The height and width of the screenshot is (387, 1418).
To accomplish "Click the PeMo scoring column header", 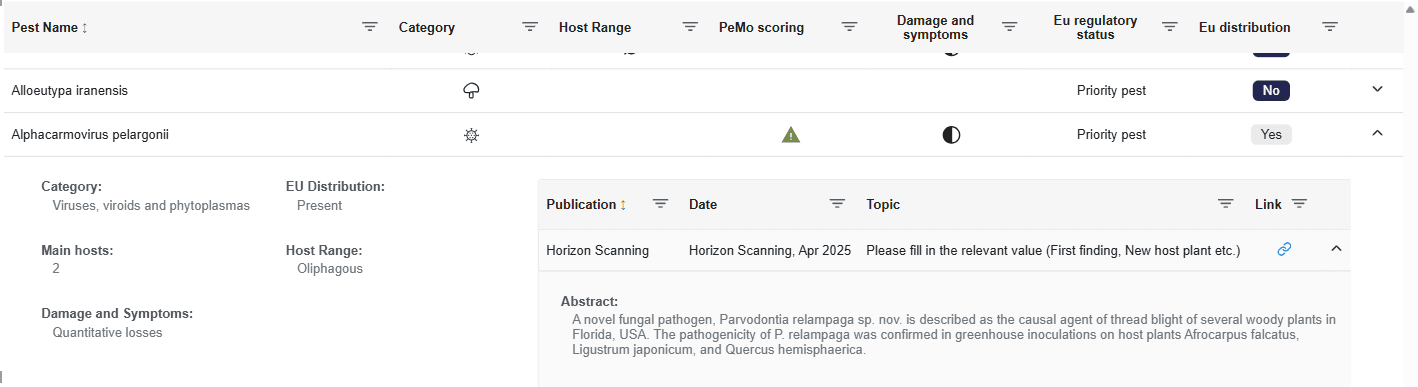I will (x=762, y=28).
